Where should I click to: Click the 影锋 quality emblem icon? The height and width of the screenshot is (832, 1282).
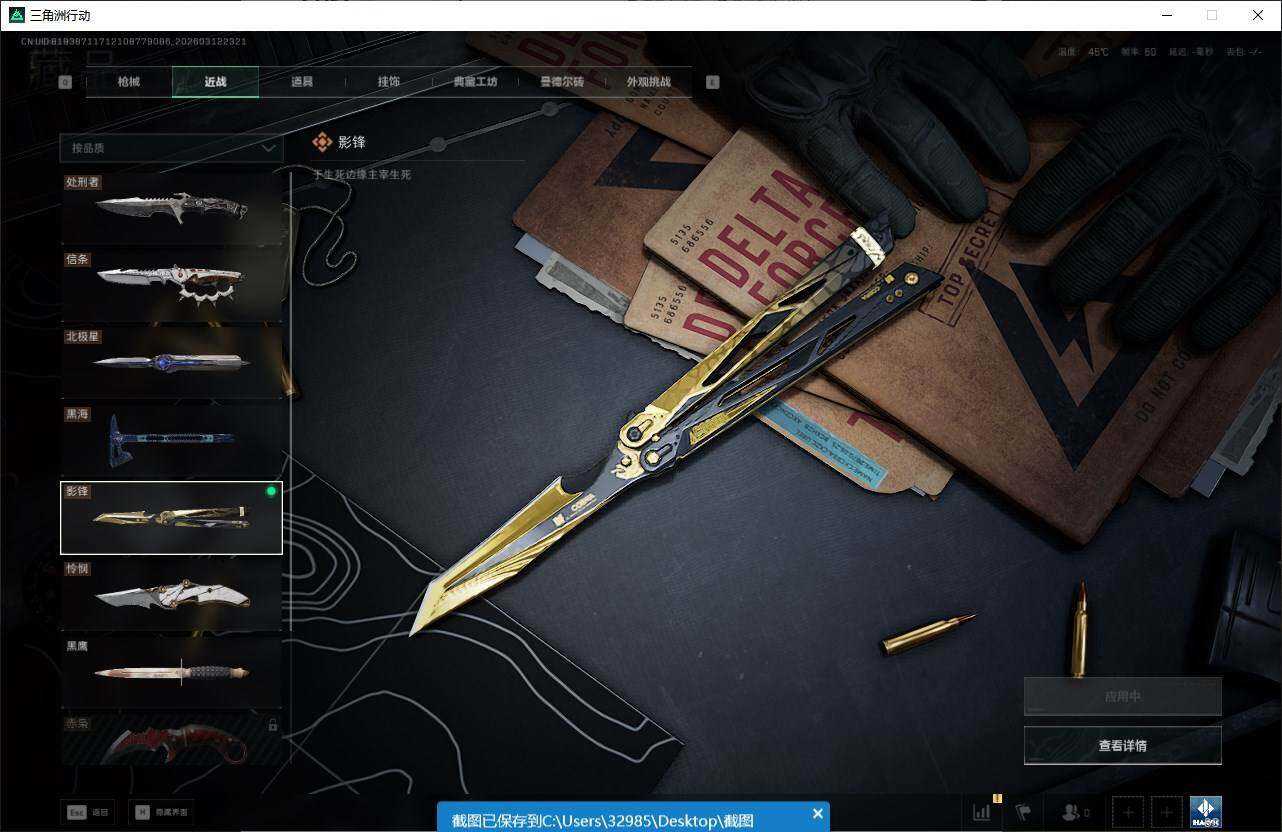click(322, 143)
